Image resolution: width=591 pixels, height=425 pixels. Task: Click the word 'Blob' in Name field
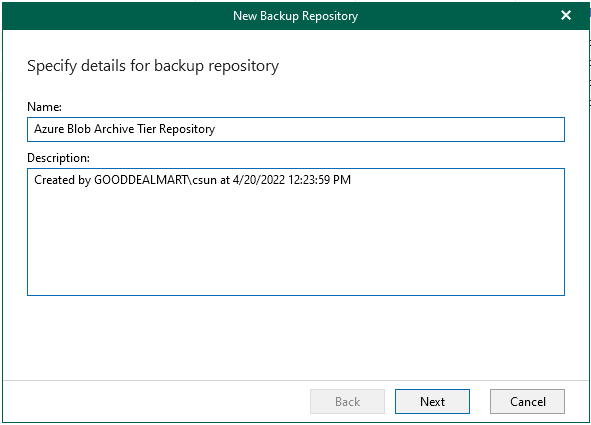79,129
